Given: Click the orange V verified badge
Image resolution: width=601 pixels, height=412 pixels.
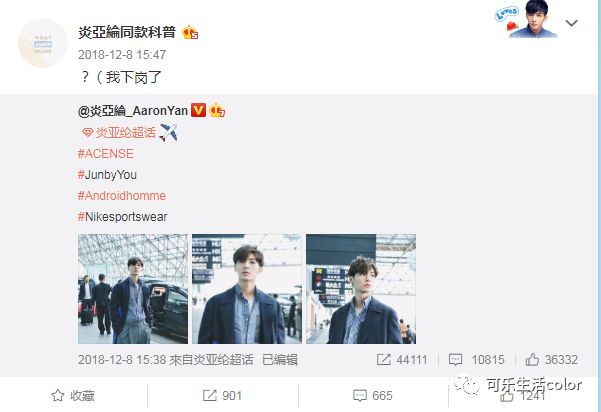Looking at the screenshot, I should tap(198, 110).
